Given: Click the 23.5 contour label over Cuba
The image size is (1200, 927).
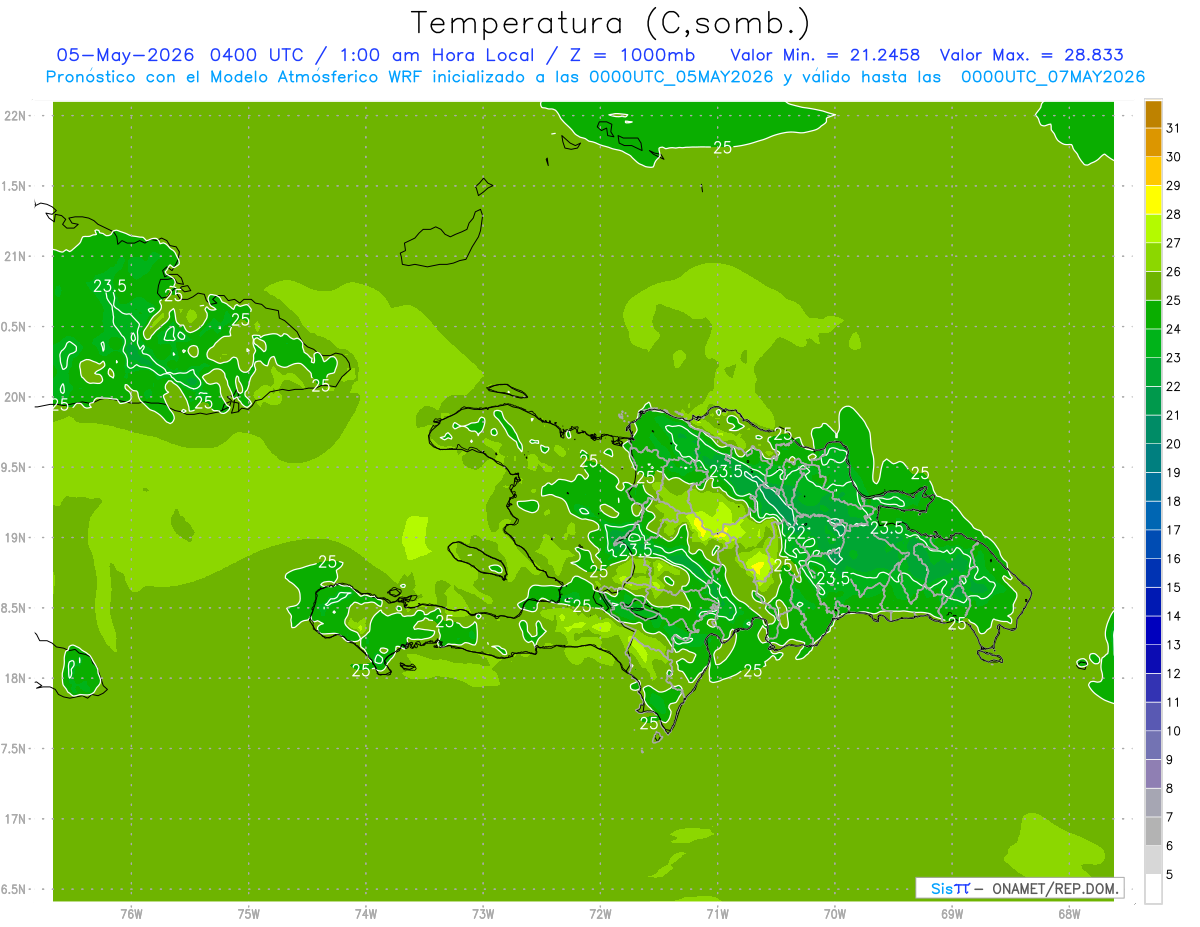Looking at the screenshot, I should [x=110, y=286].
